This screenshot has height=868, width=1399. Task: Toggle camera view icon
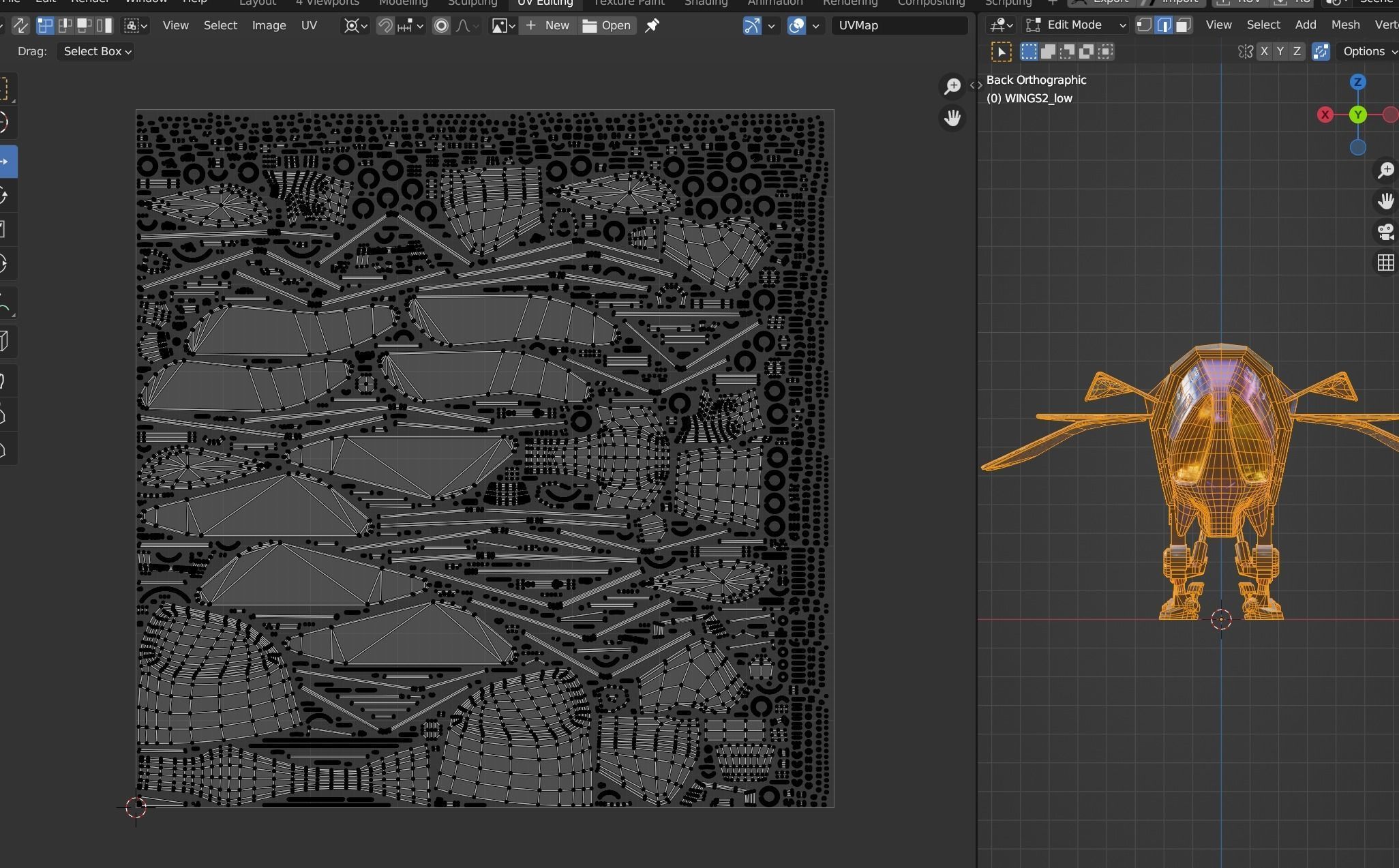pos(1385,232)
